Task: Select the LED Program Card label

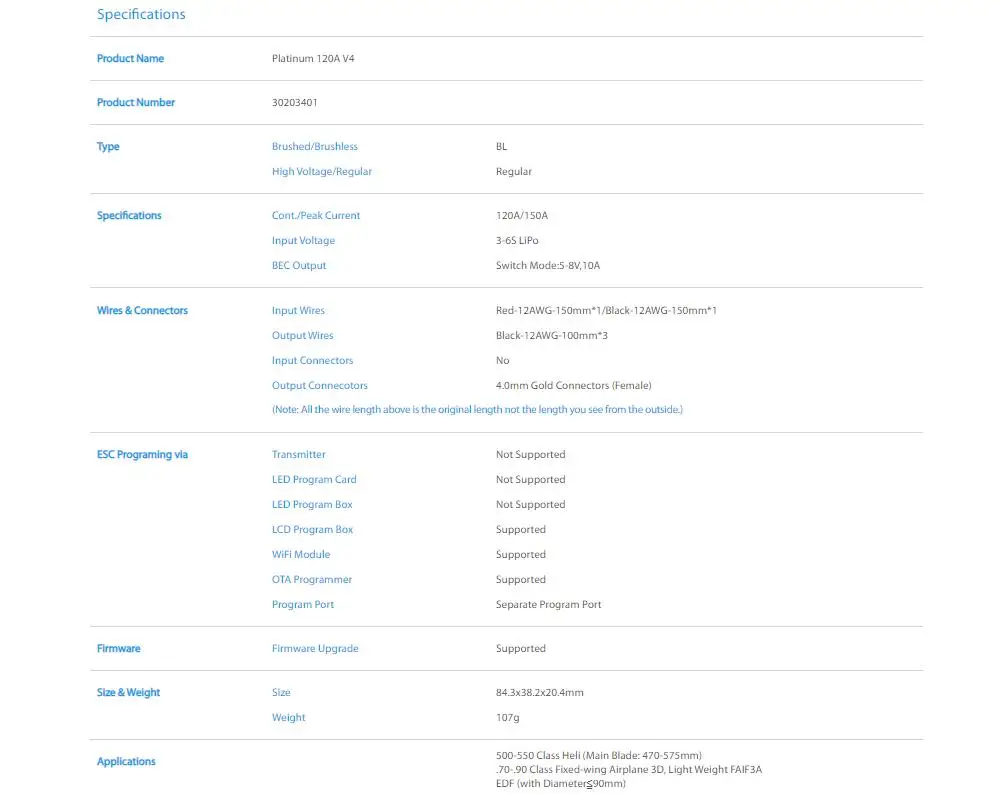Action: 314,480
